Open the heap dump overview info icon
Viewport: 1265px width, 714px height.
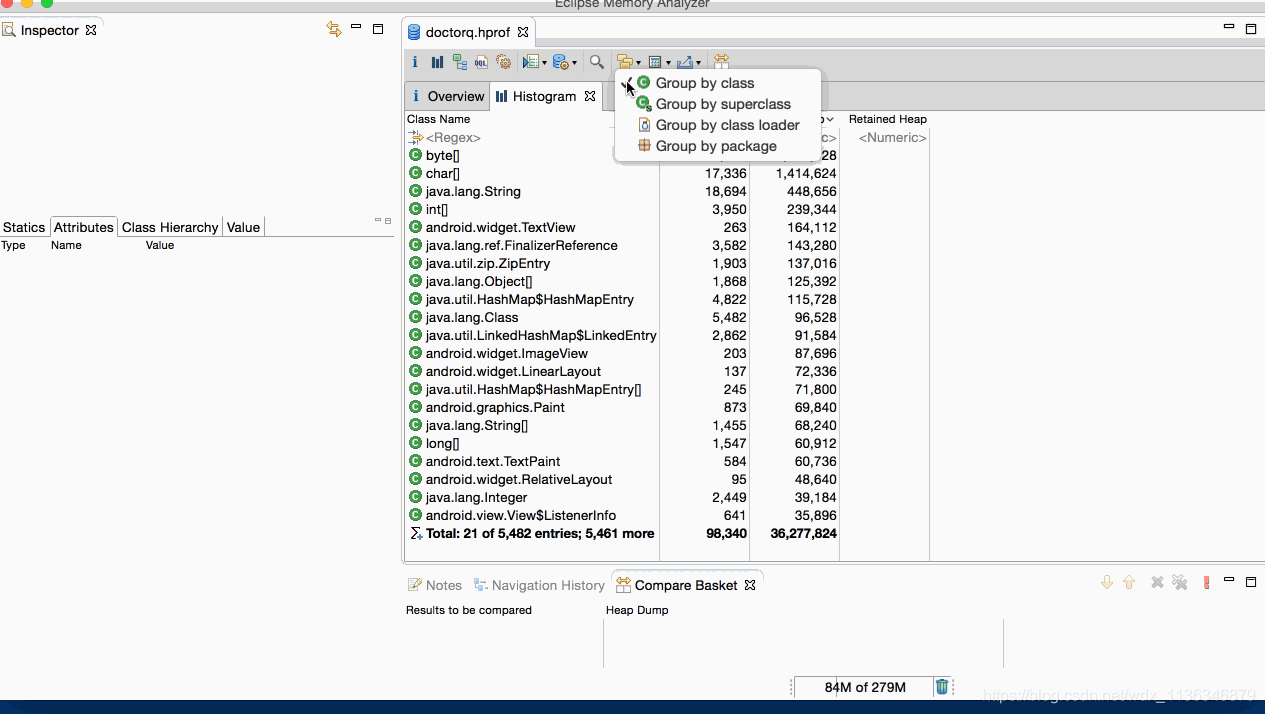point(415,62)
